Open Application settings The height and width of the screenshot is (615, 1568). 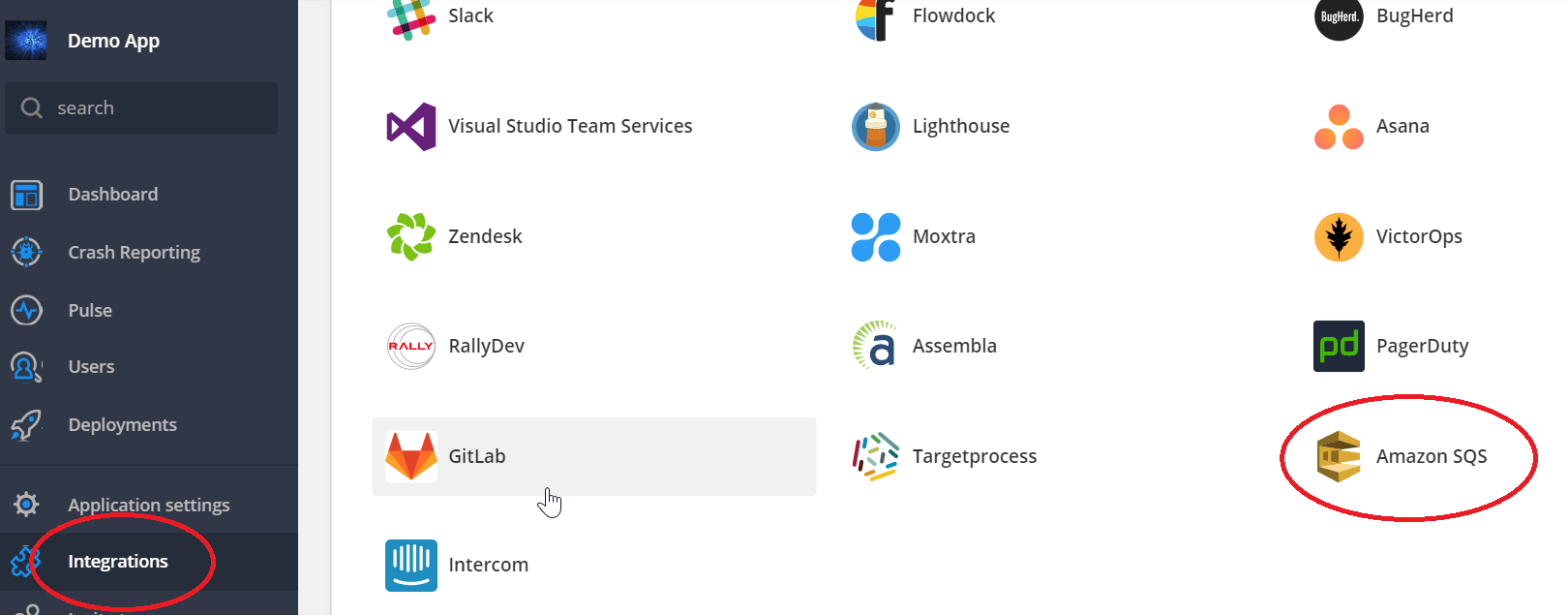pyautogui.click(x=149, y=505)
